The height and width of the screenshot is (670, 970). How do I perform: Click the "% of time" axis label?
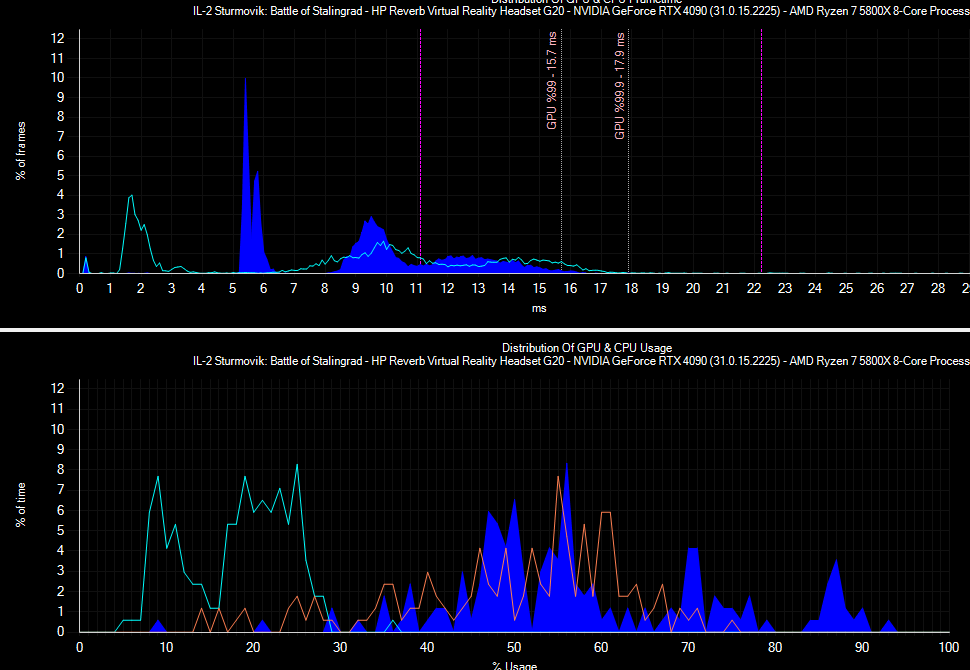[x=20, y=505]
